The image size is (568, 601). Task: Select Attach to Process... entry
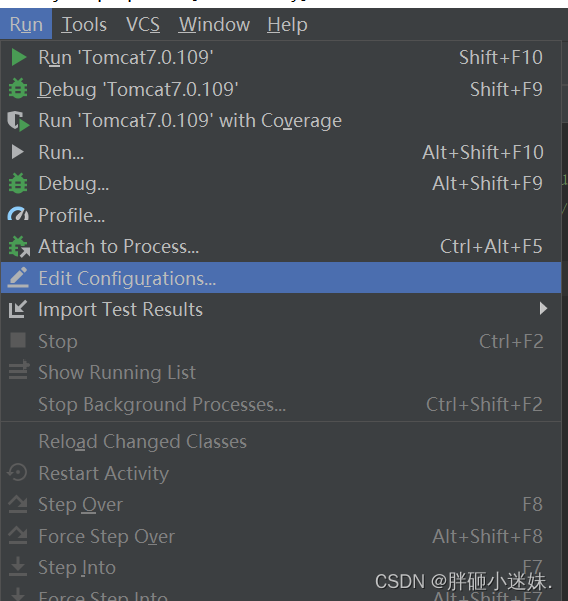281,246
